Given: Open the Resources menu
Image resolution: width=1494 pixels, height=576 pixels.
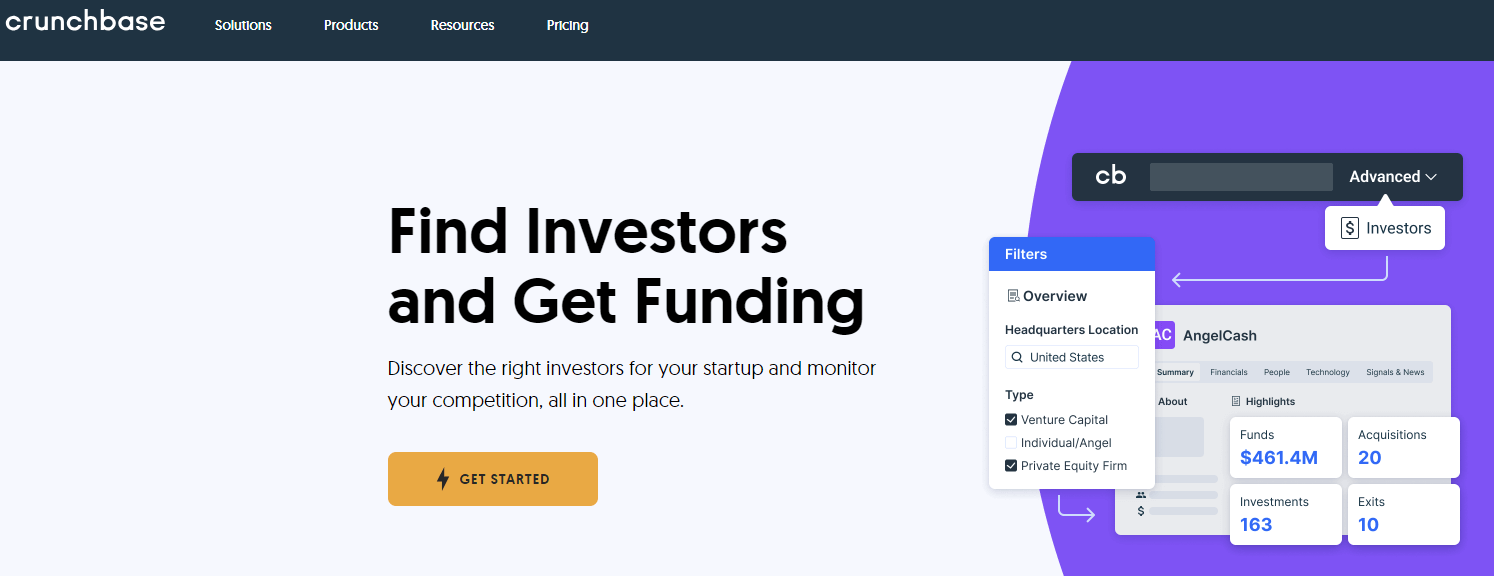Looking at the screenshot, I should click(462, 25).
